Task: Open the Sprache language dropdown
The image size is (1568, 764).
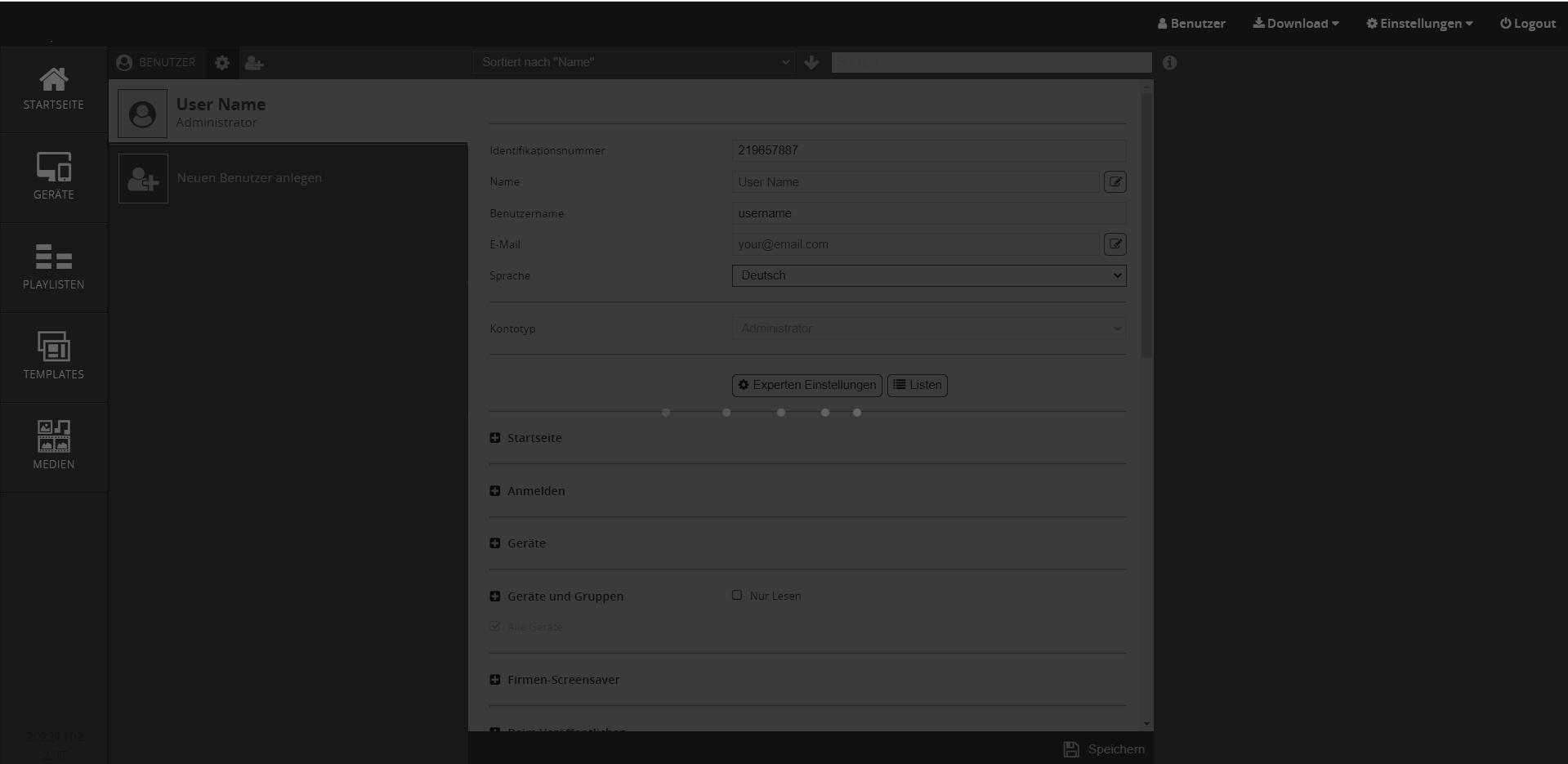Action: (928, 276)
